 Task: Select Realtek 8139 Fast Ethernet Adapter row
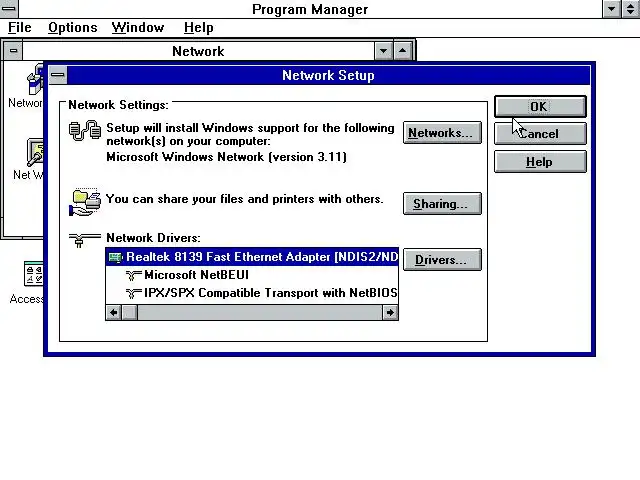pyautogui.click(x=252, y=257)
